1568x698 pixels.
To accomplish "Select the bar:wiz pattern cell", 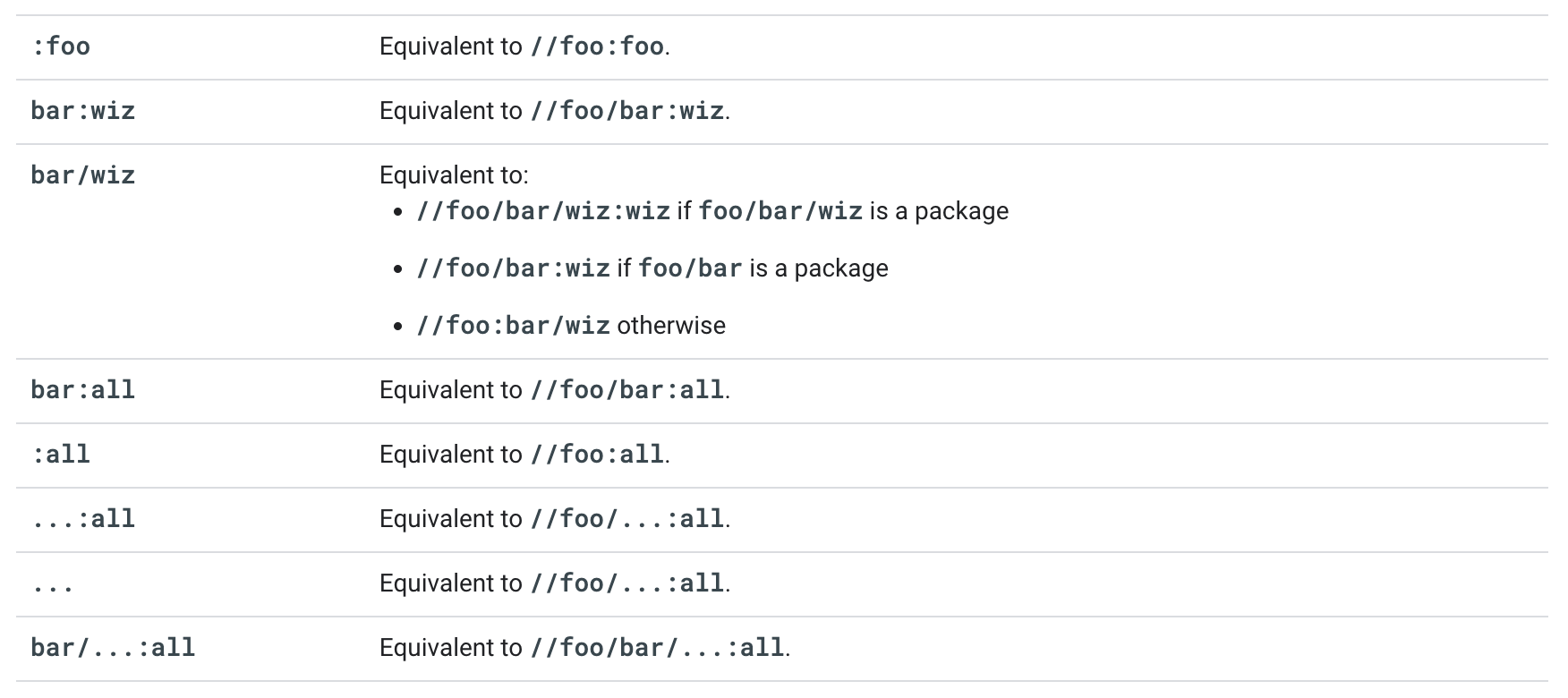I will 83,111.
